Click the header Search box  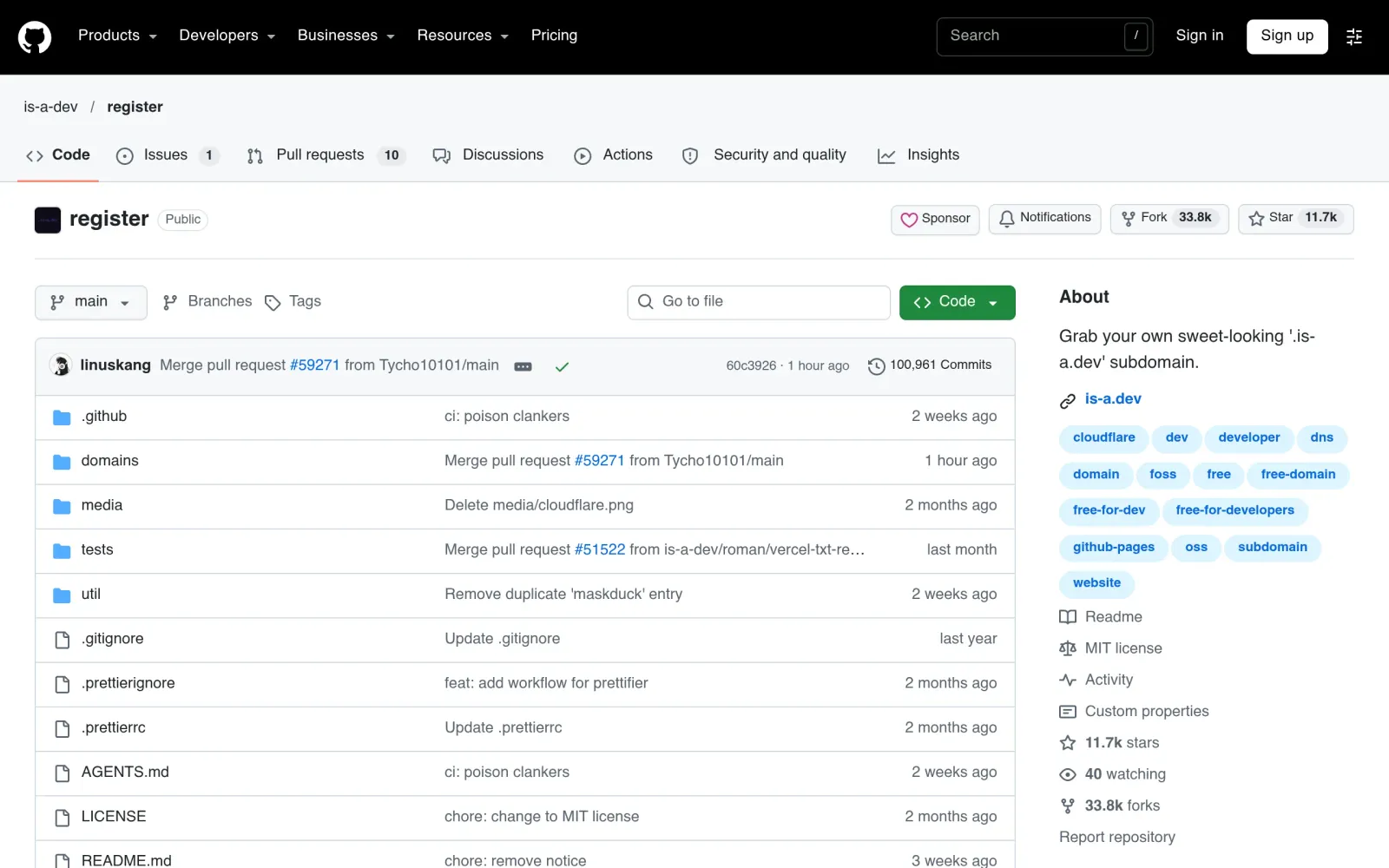(1044, 36)
